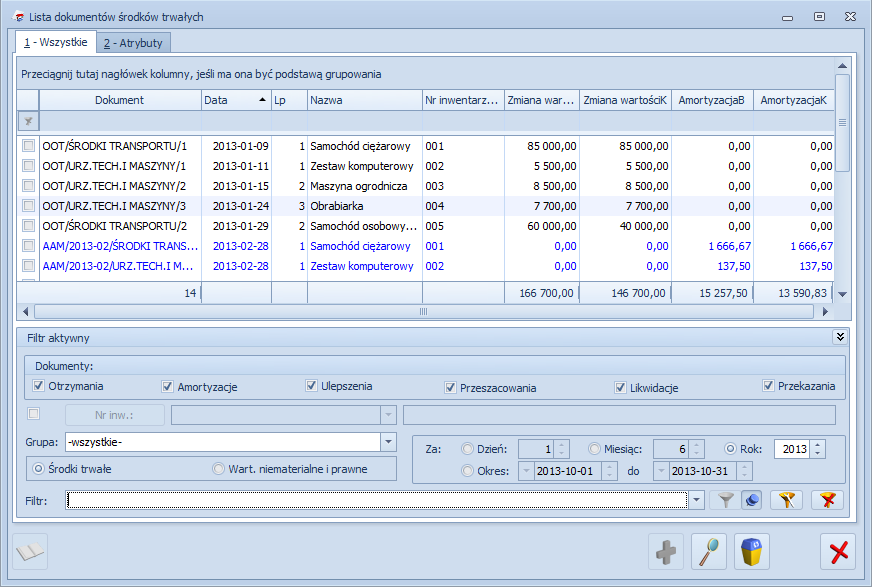Toggle Ulepszenia documents checkbox
This screenshot has height=587, width=872.
click(x=311, y=386)
